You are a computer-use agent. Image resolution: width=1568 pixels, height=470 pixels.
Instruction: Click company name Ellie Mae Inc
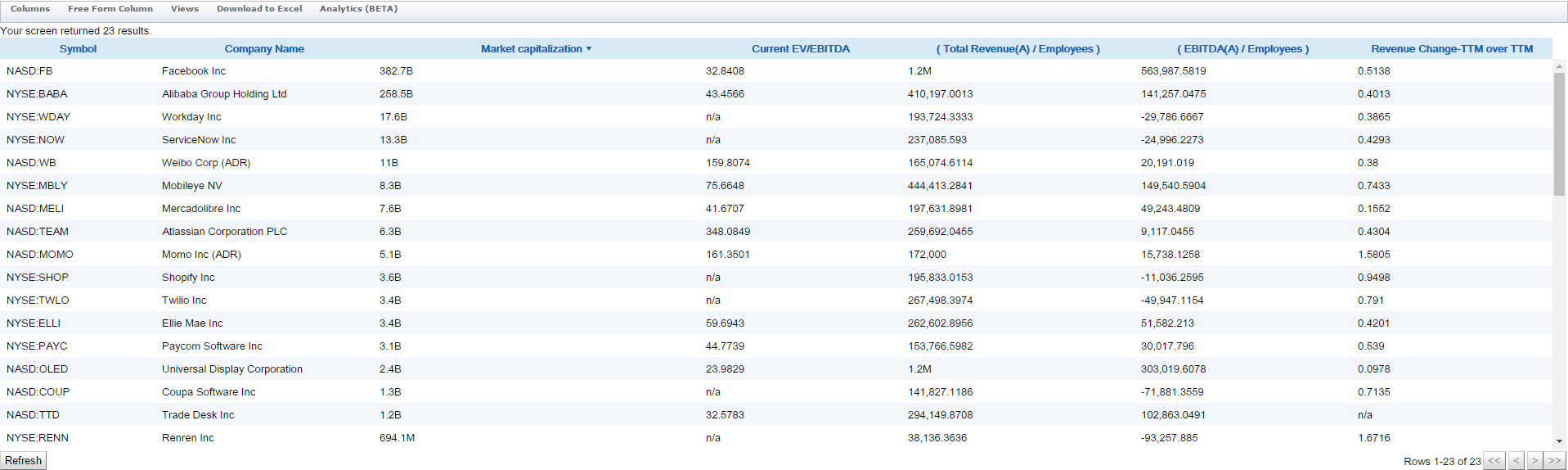coord(192,323)
